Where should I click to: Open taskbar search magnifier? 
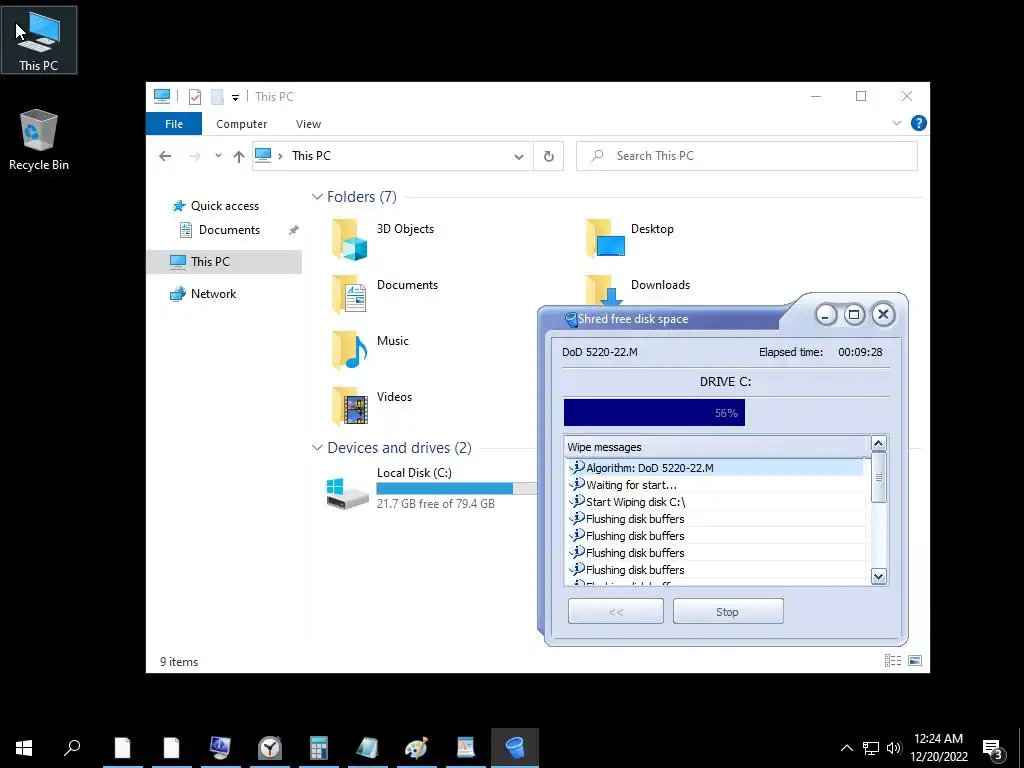click(72, 748)
